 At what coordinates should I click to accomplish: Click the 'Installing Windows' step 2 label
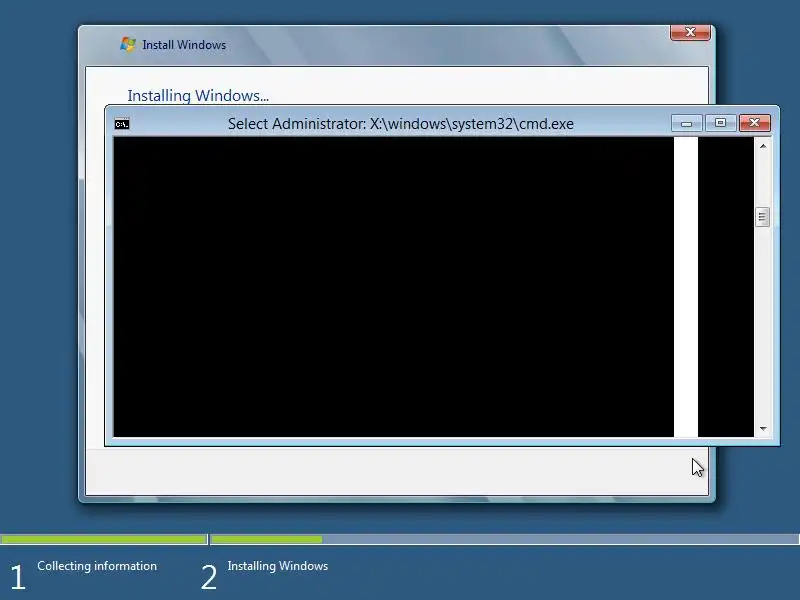click(x=278, y=566)
